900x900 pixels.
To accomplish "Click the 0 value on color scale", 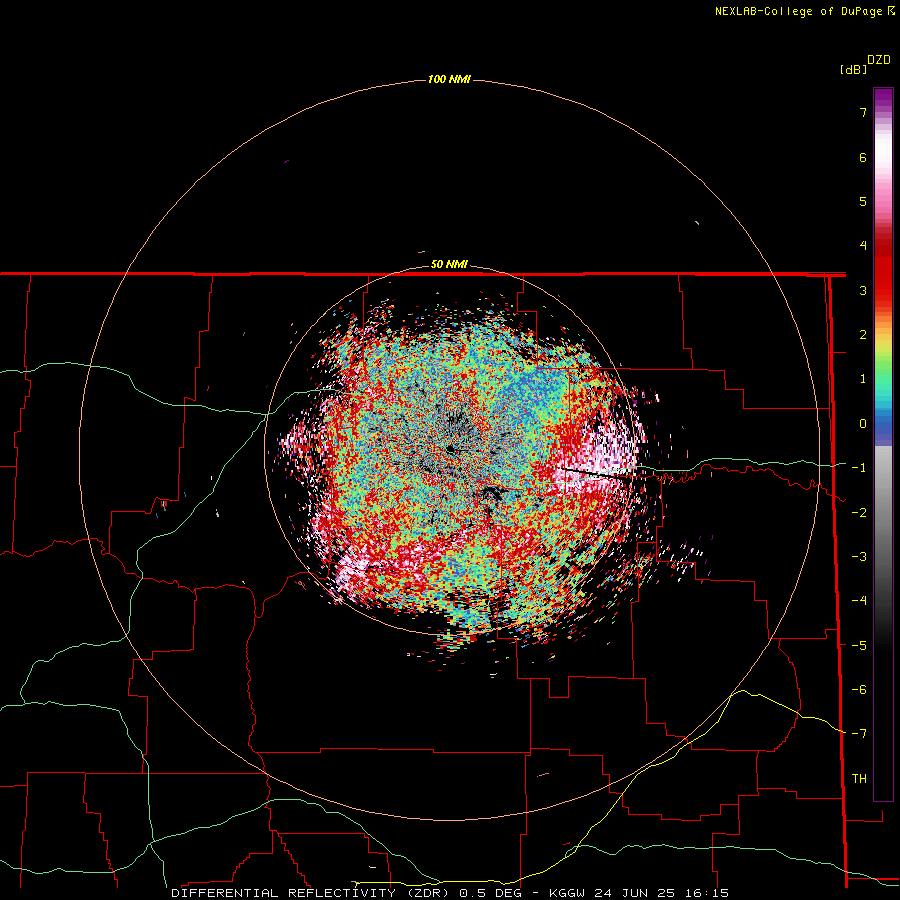I will (863, 424).
